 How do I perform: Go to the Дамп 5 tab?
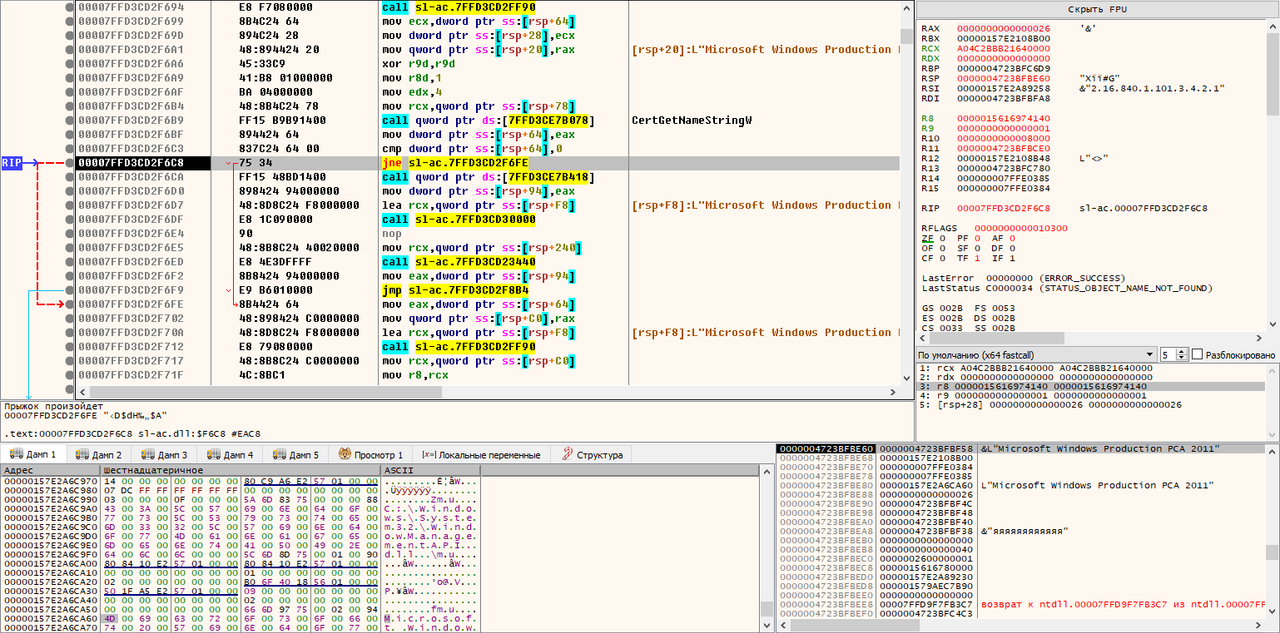click(x=295, y=454)
